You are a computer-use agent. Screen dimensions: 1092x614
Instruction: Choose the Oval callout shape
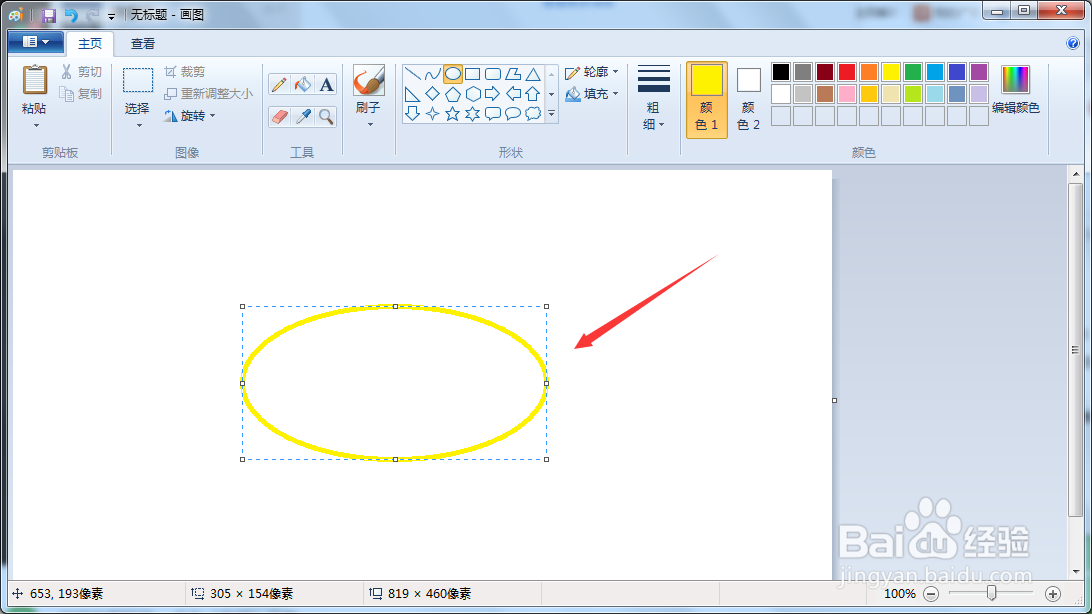tap(513, 113)
